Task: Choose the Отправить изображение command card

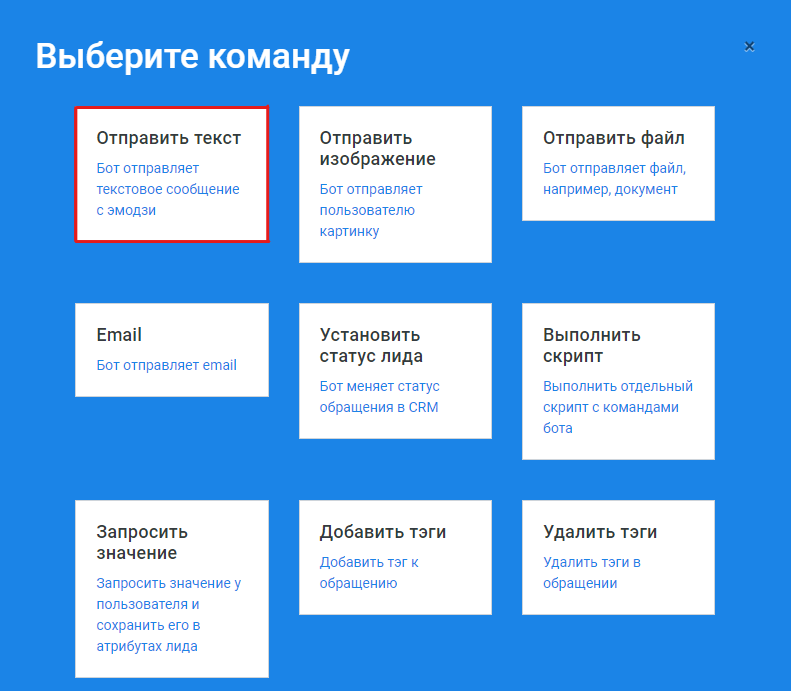Action: coord(395,184)
